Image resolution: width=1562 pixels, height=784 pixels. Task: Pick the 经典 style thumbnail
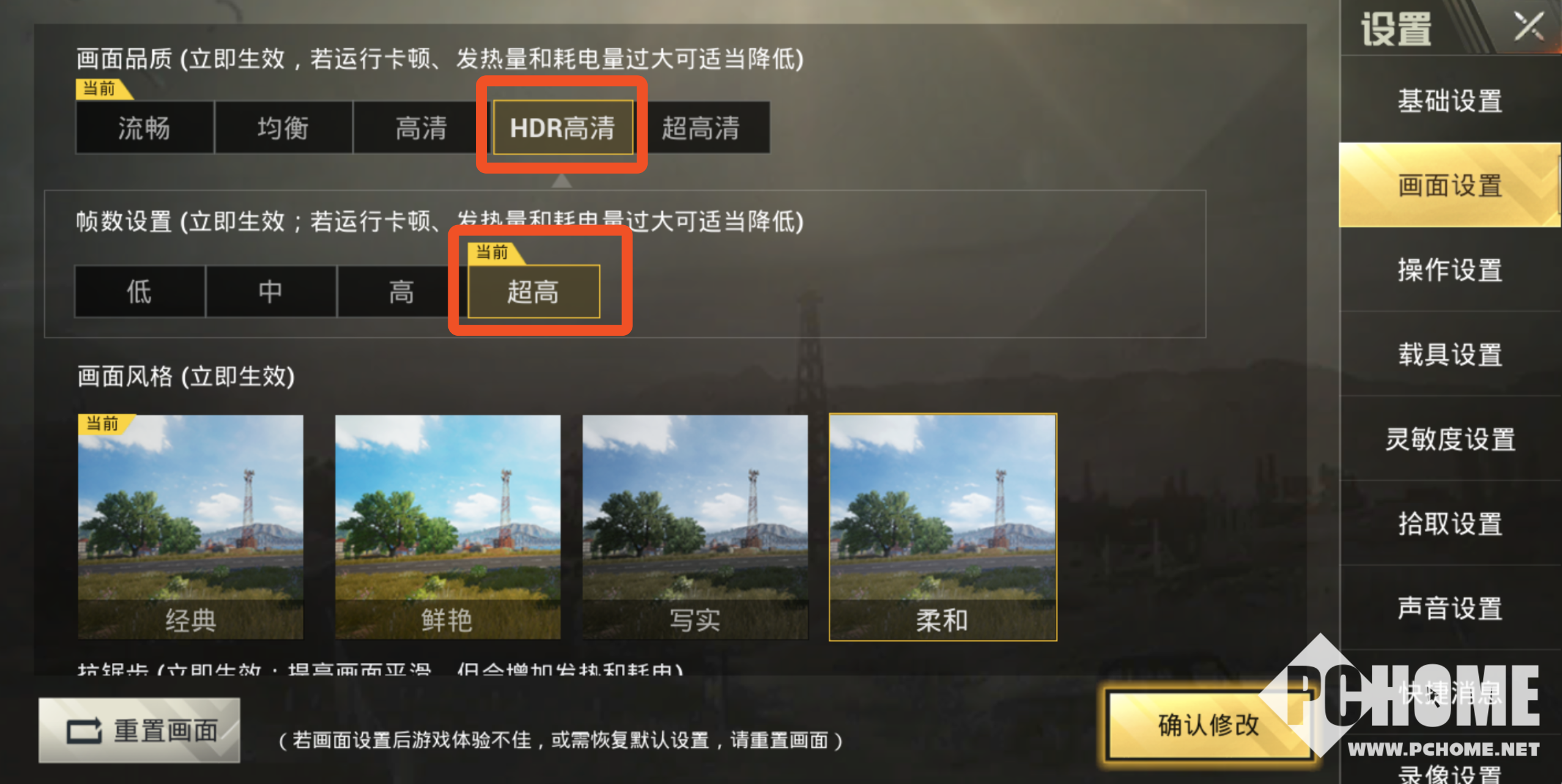(190, 527)
